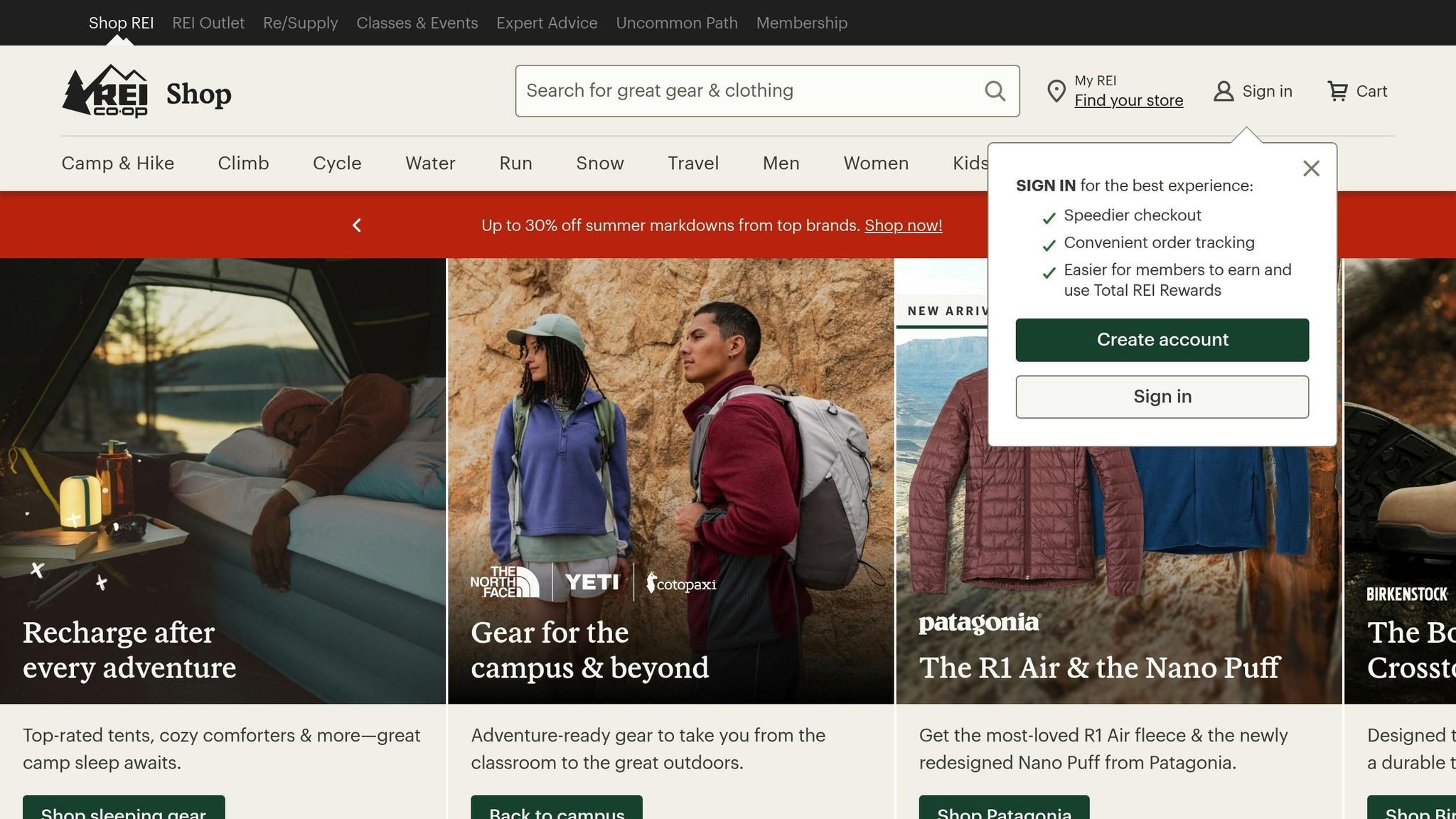Click the search magnifier icon

click(x=995, y=91)
